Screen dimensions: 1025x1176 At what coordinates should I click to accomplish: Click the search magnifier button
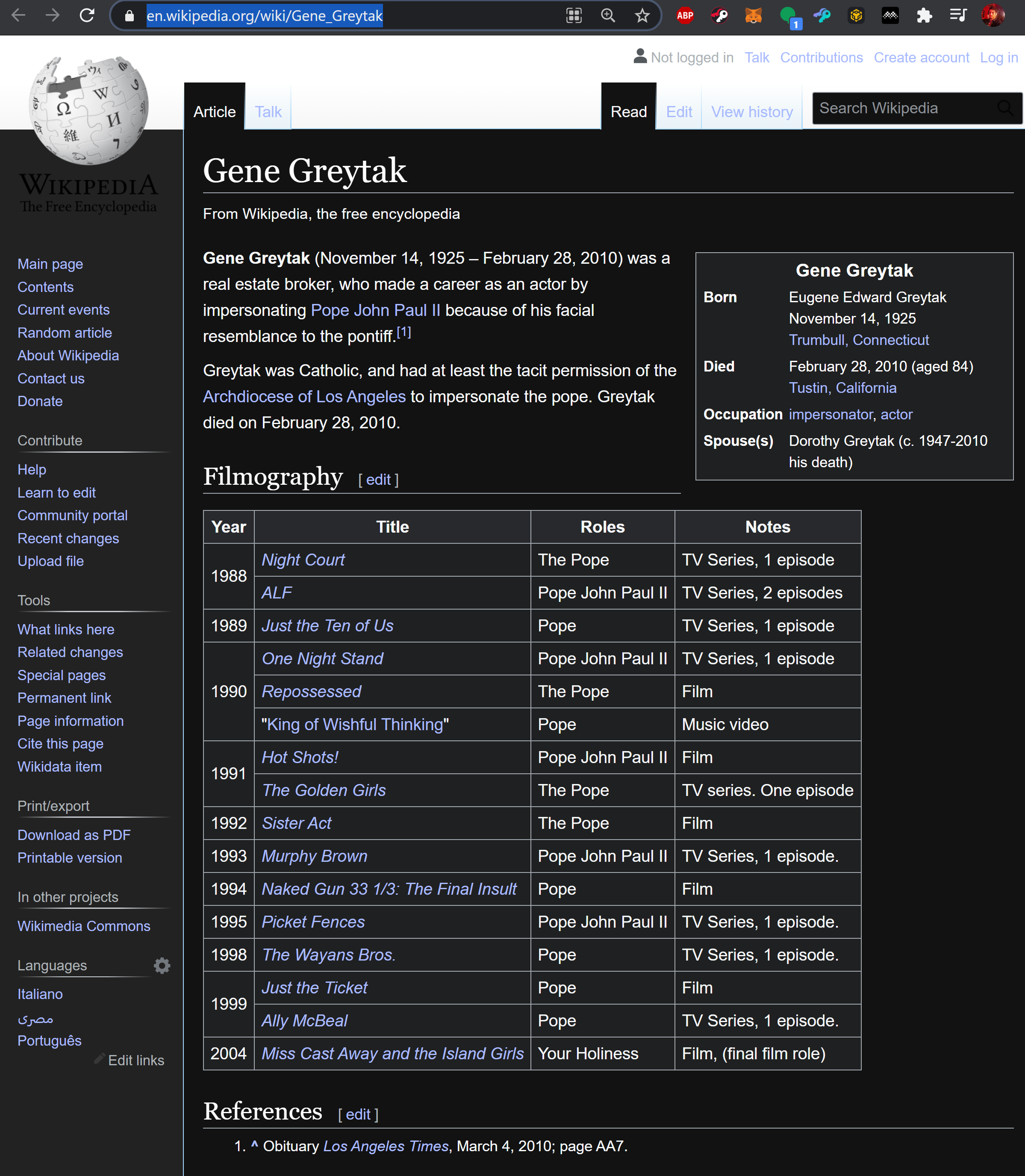[x=1005, y=108]
